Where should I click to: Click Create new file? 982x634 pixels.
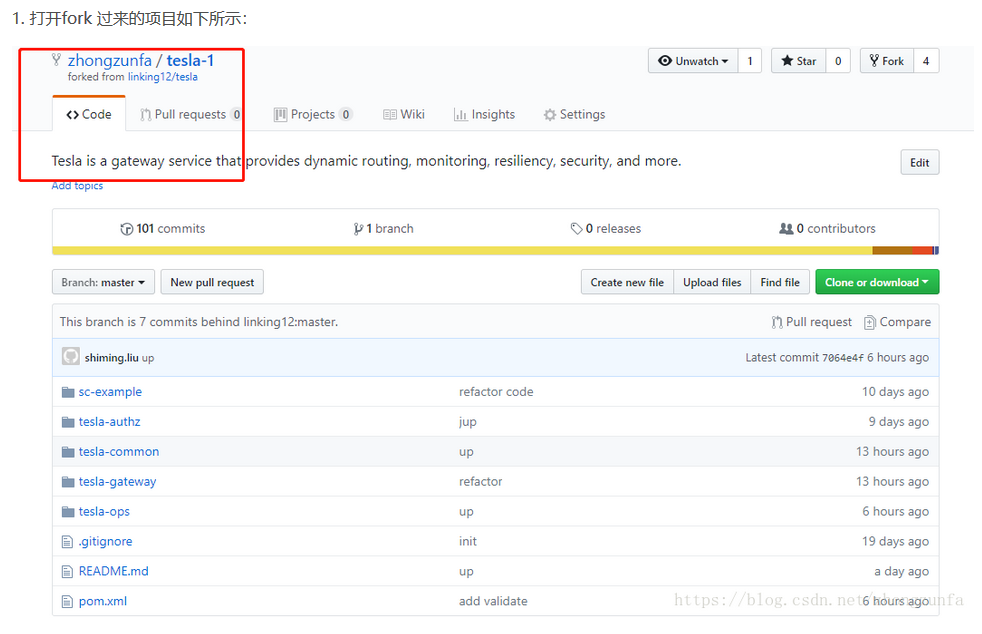coord(627,283)
